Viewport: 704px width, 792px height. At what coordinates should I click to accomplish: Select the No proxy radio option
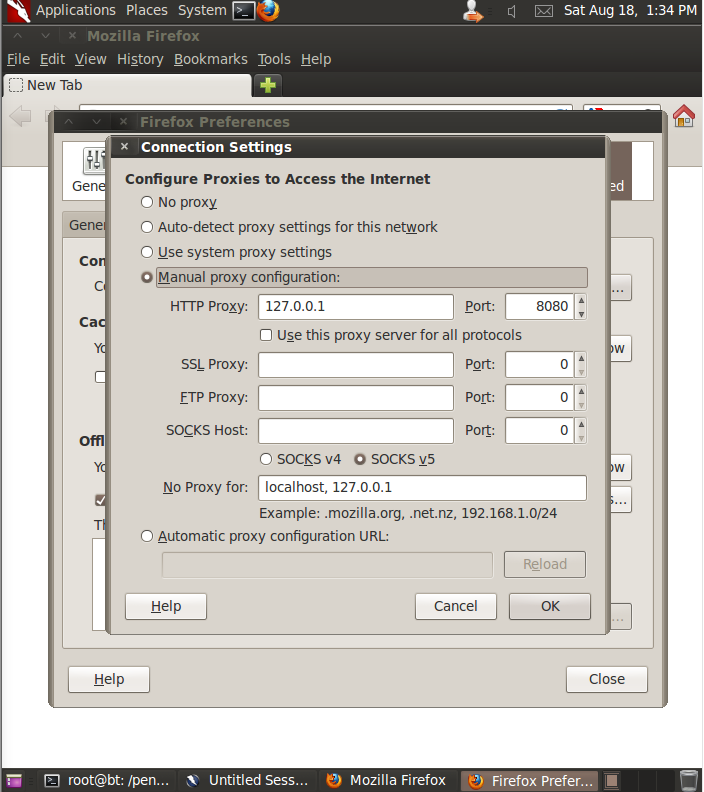147,202
